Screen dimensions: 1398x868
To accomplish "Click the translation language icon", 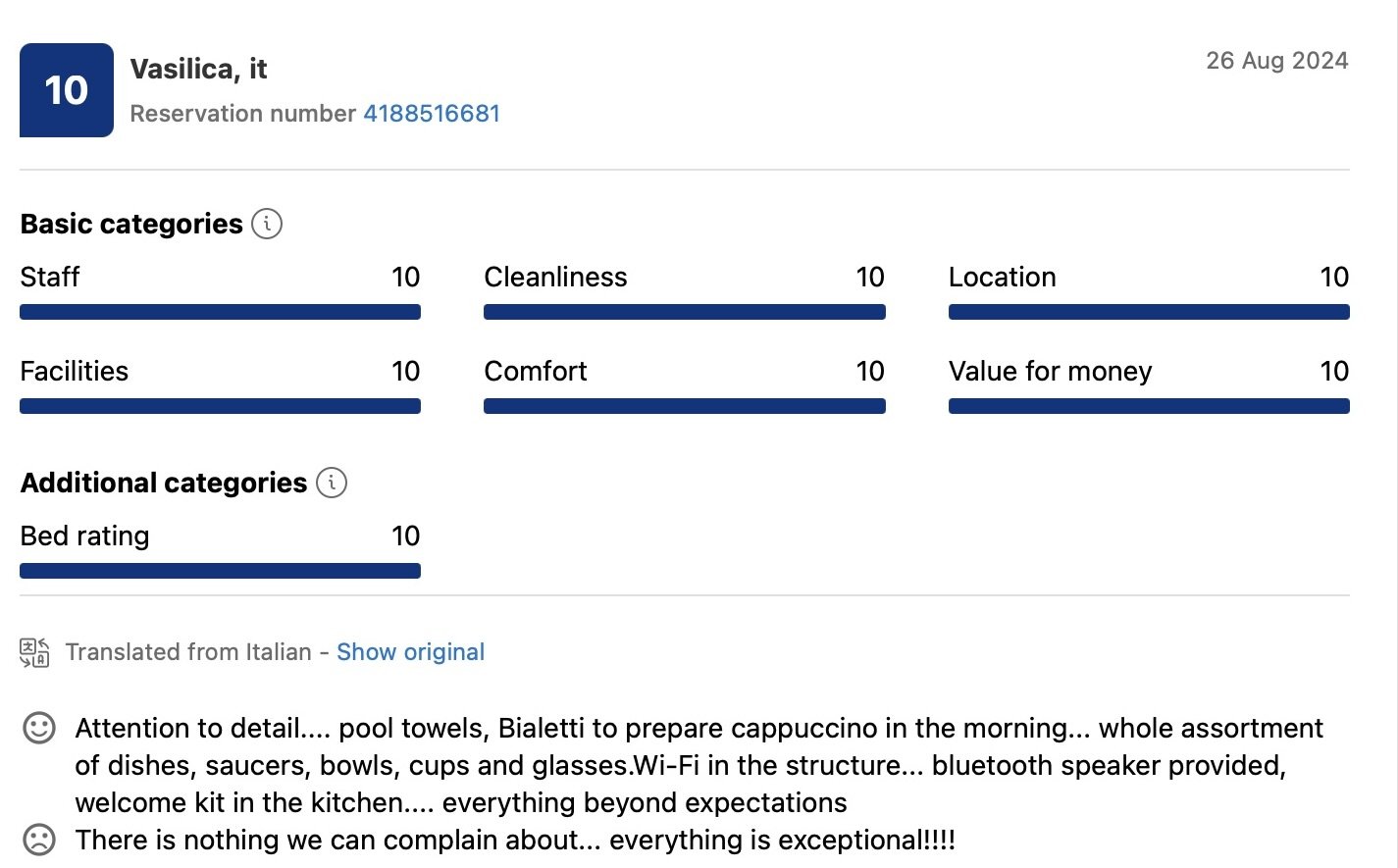I will point(34,652).
